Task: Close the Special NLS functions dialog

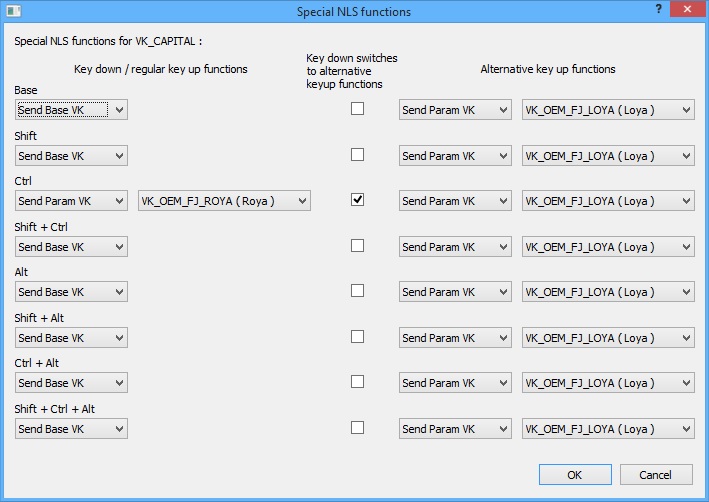Action: click(687, 9)
